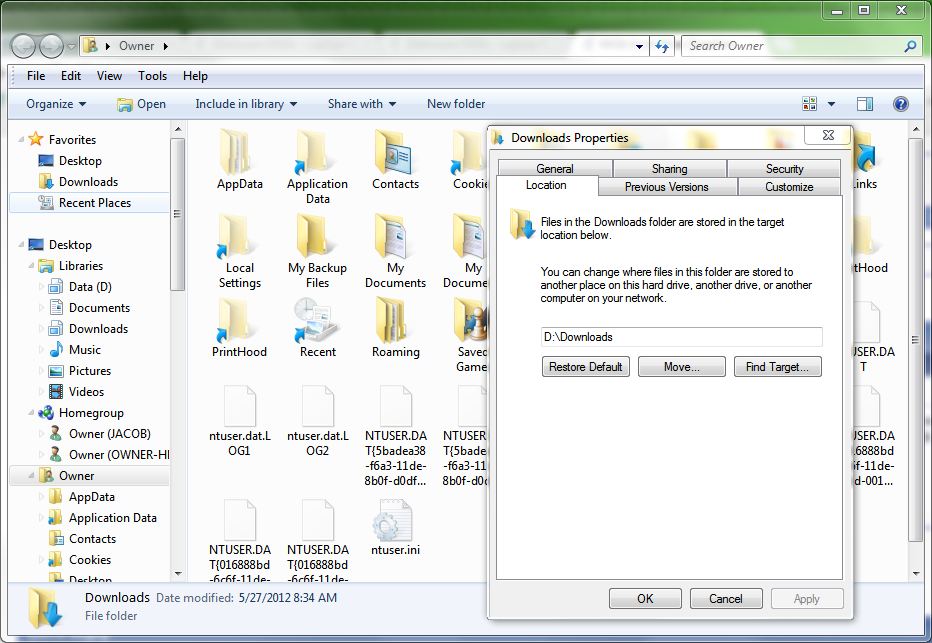Select the ntuser.dat.LOG1 file icon
Image resolution: width=932 pixels, height=643 pixels.
click(239, 405)
